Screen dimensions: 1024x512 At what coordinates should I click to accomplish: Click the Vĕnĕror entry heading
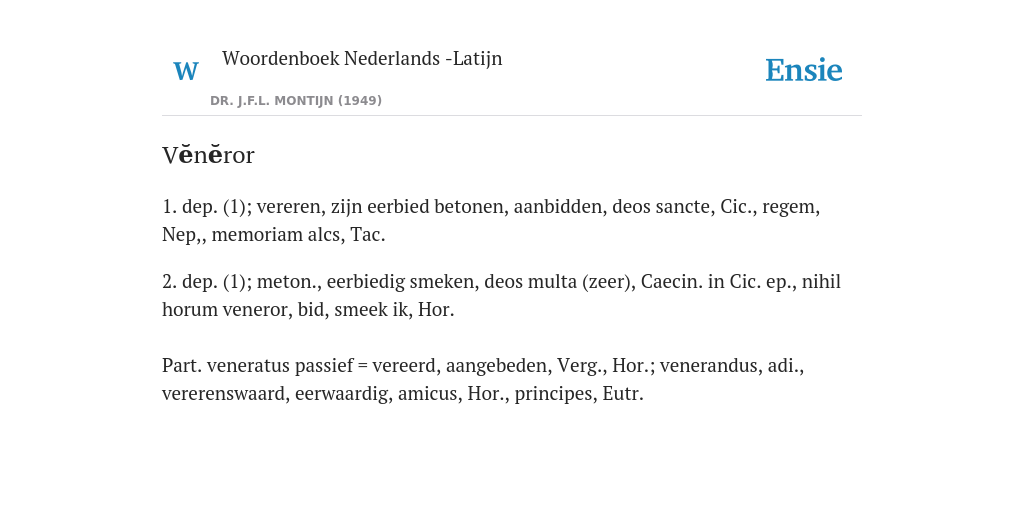(208, 155)
